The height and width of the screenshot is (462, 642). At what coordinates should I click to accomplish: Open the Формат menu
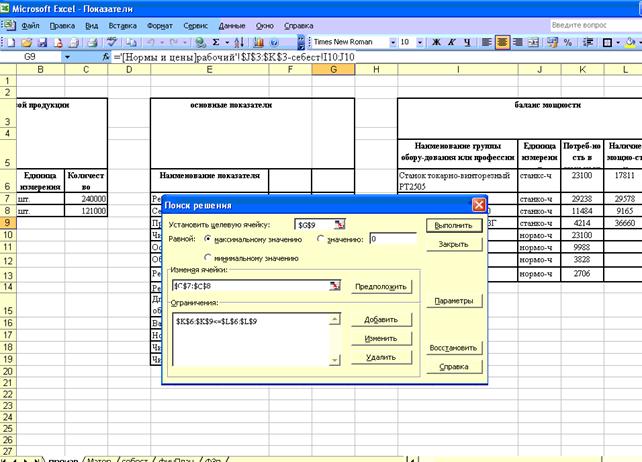160,26
